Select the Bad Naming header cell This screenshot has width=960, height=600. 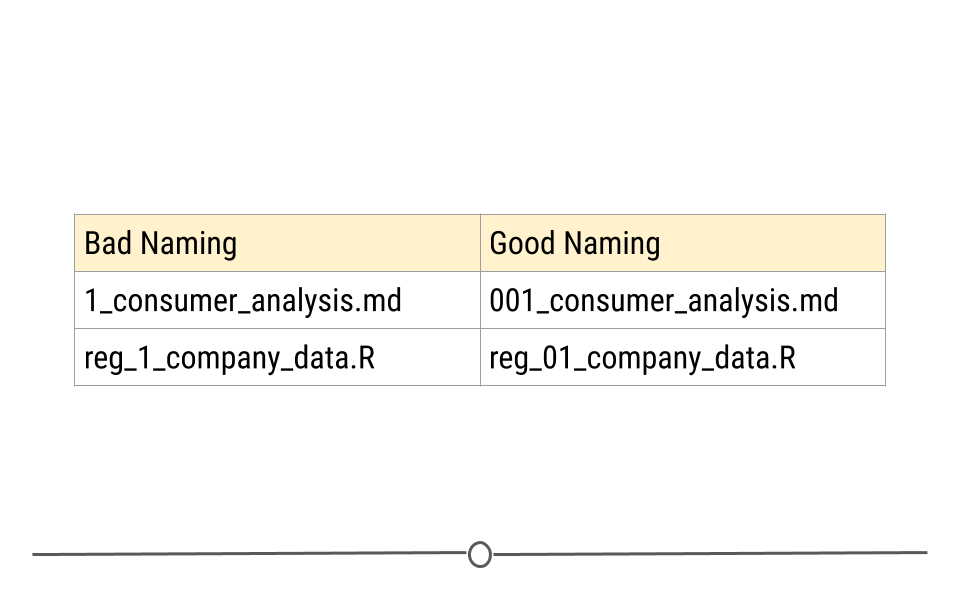(x=277, y=243)
